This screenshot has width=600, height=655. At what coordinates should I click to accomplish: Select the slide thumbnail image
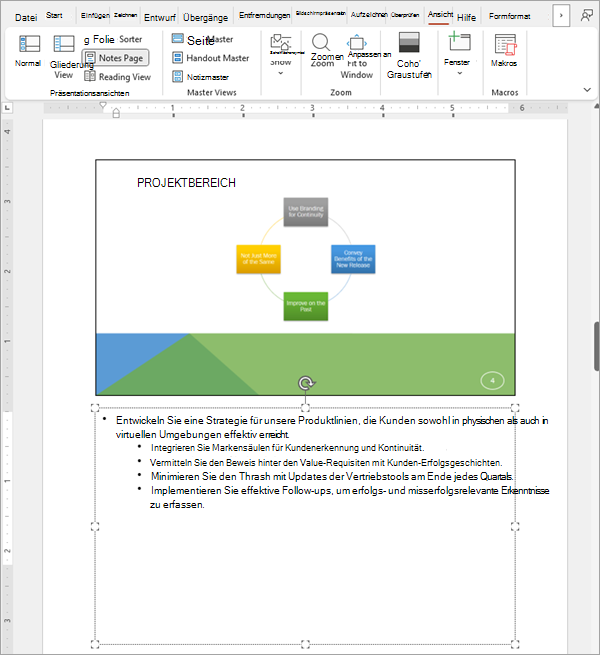pos(305,277)
